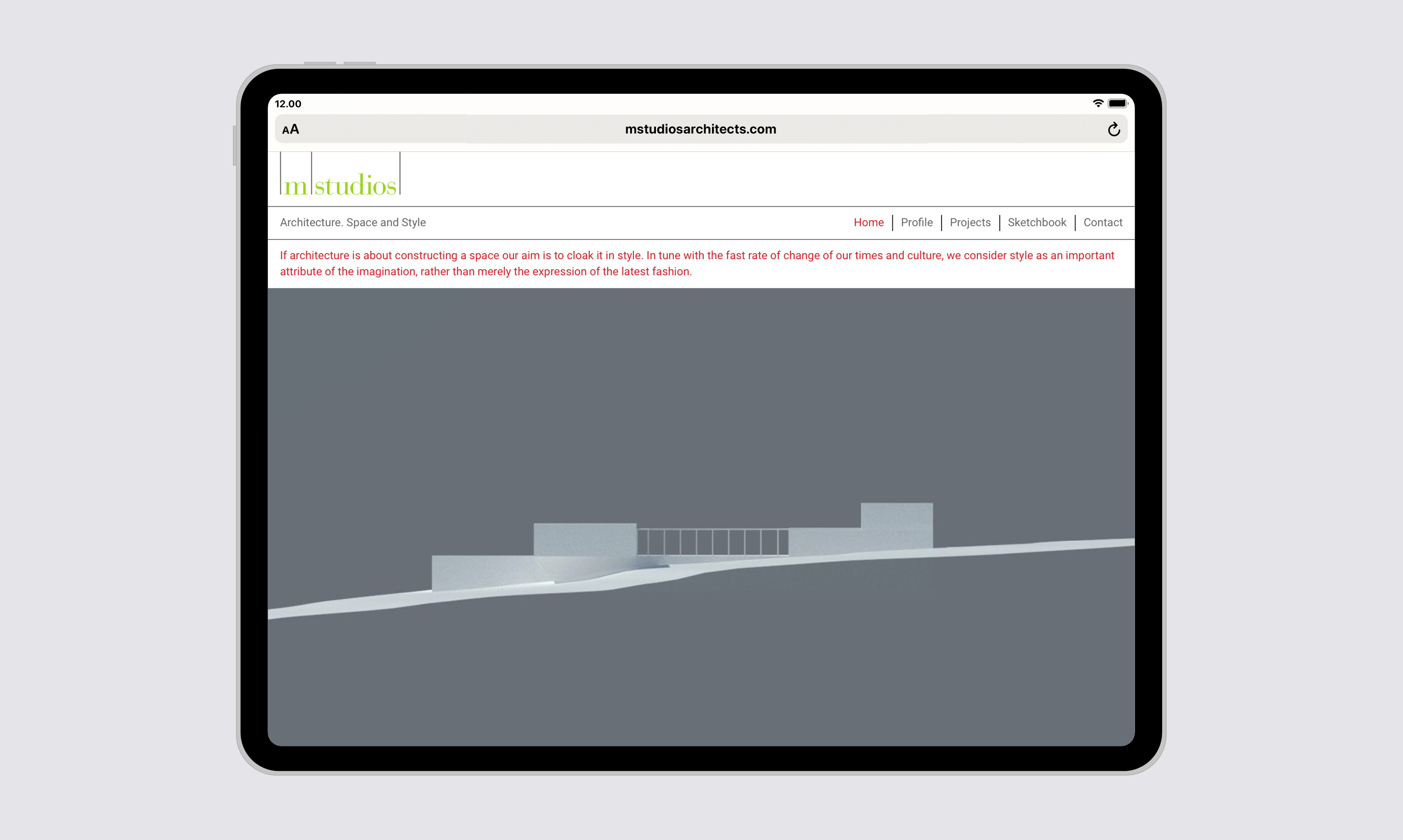Select the mstudiosarchitects.com address bar

tap(701, 129)
